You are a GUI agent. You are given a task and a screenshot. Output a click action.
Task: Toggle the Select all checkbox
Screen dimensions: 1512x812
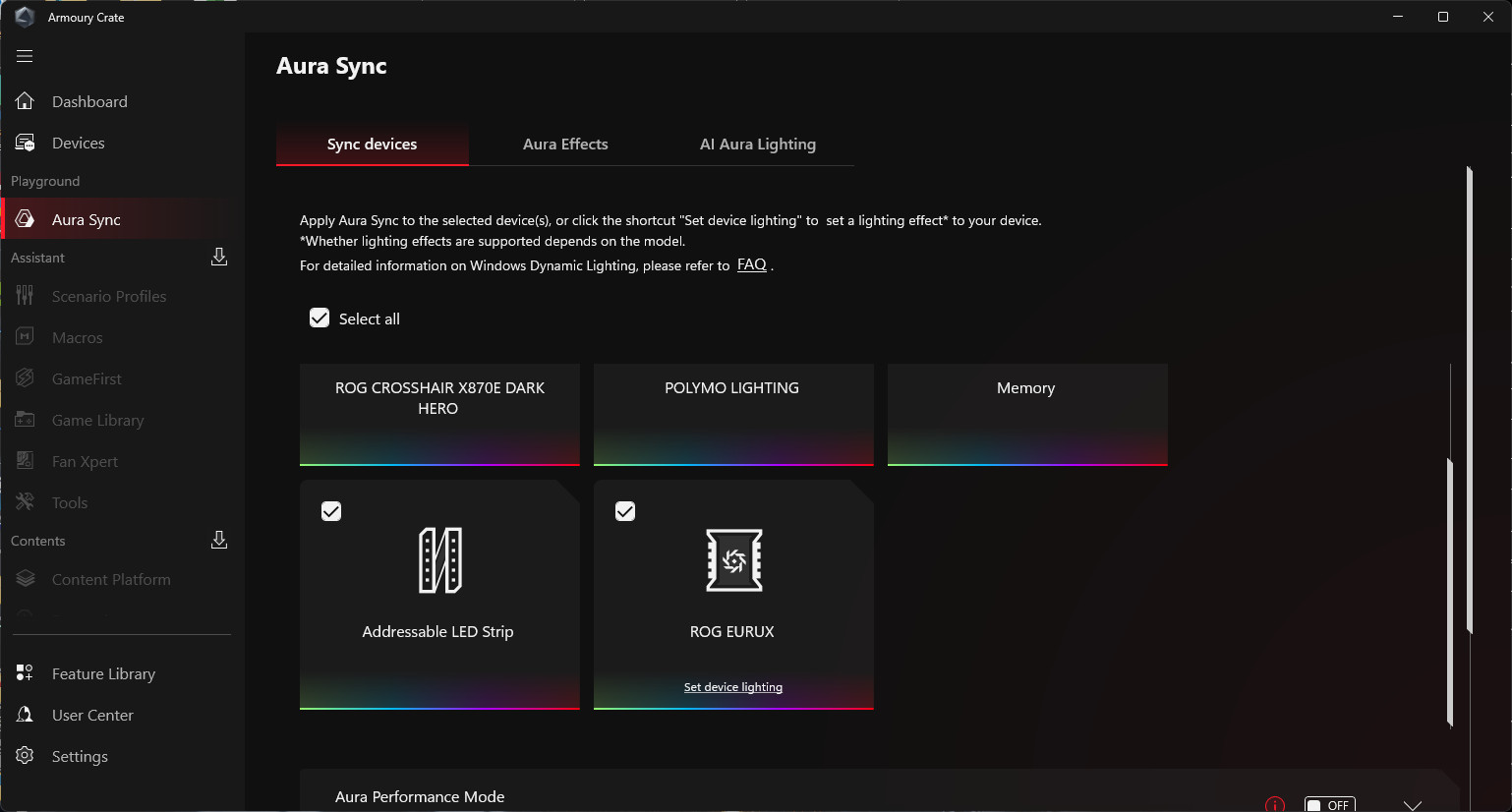tap(320, 318)
